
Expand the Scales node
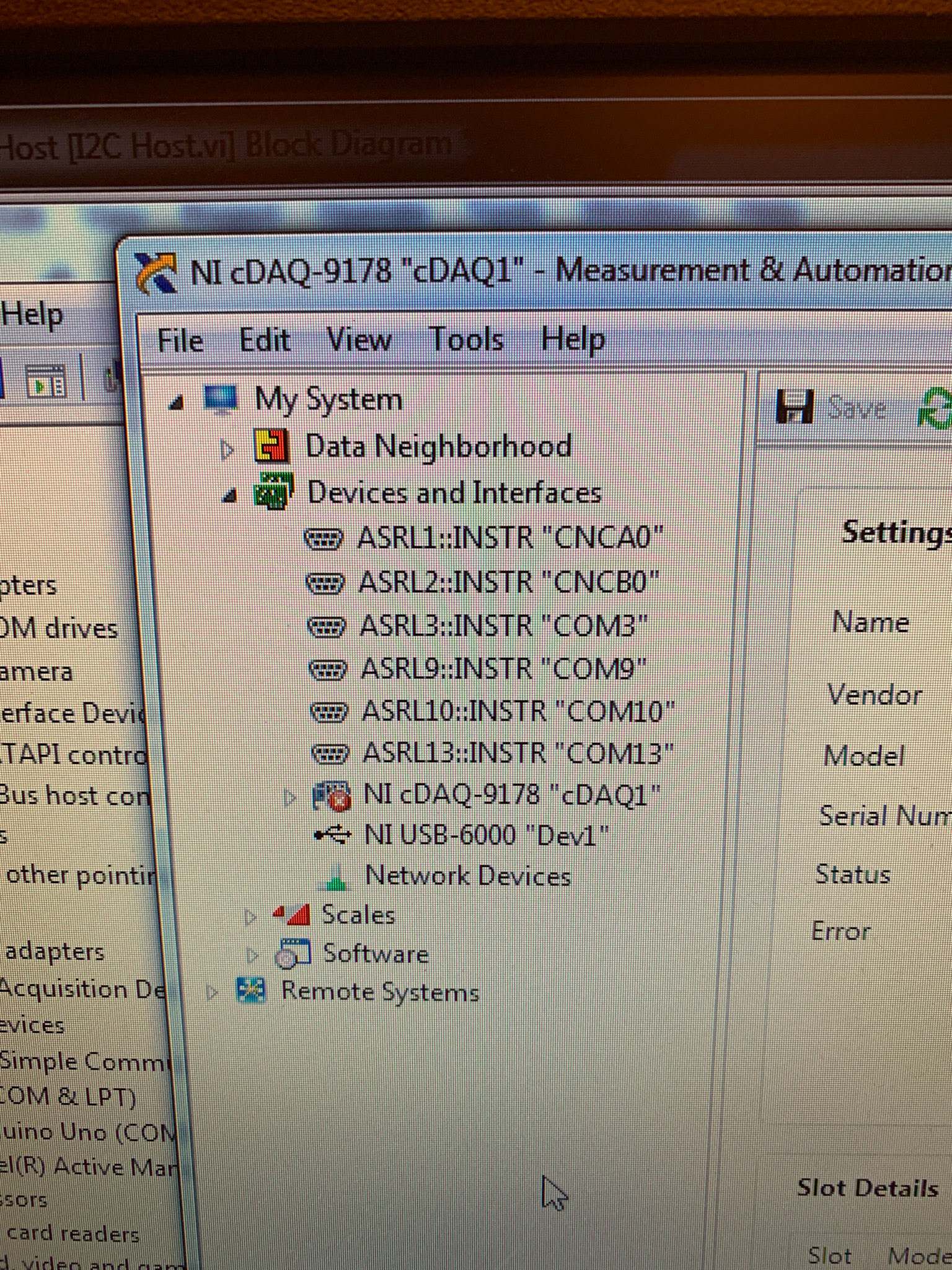tap(250, 917)
